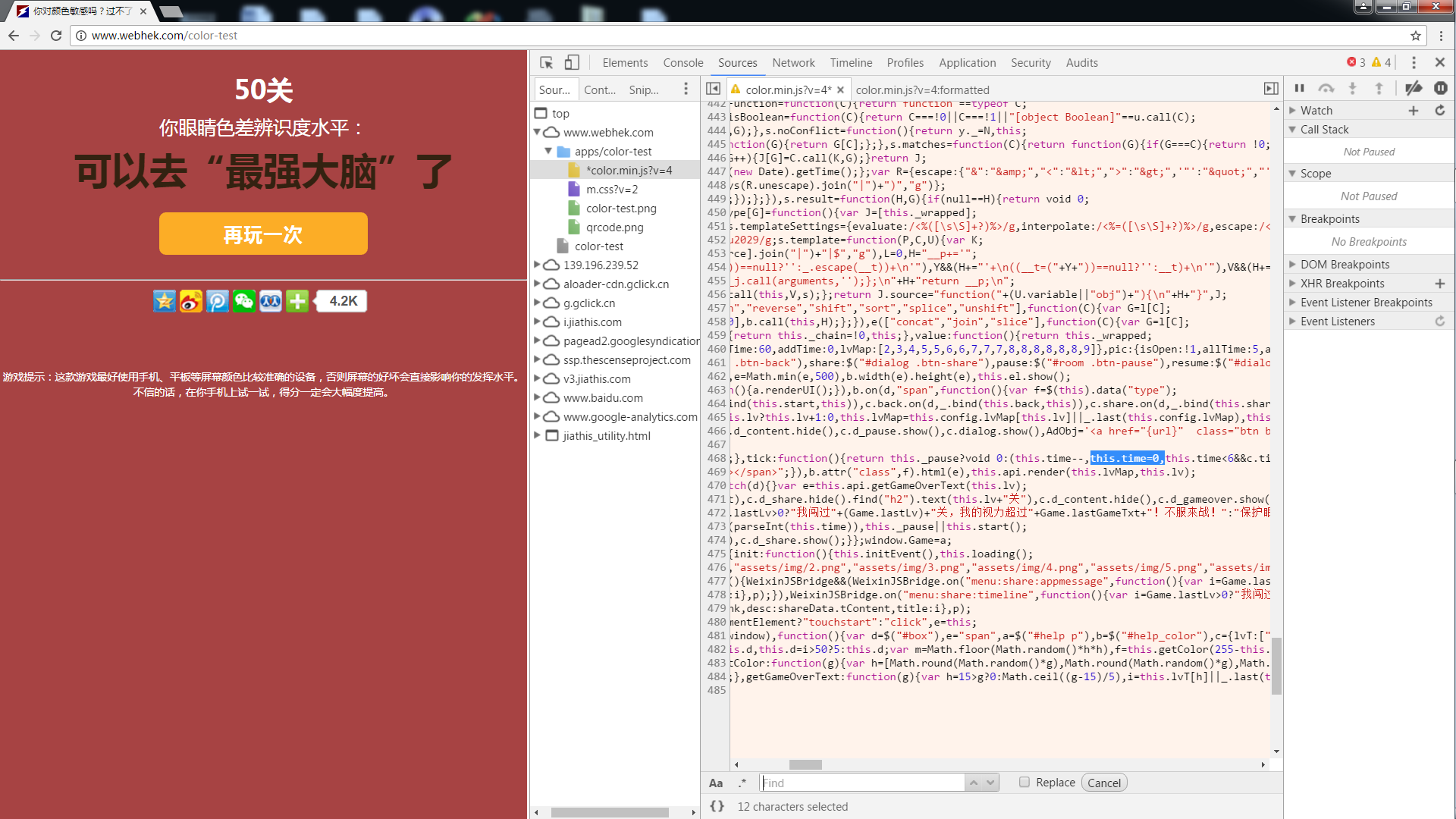The height and width of the screenshot is (819, 1456).
Task: Open the color.min.js?v=4:formatted editor tab
Action: click(922, 89)
